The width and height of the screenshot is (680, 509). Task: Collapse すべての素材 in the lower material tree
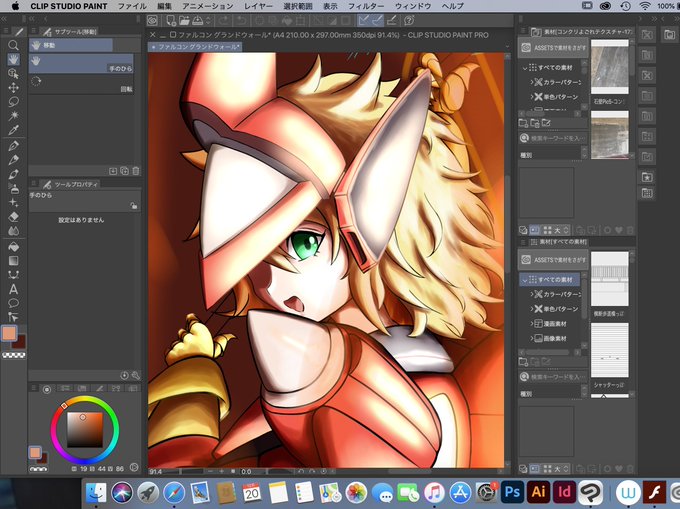(525, 280)
